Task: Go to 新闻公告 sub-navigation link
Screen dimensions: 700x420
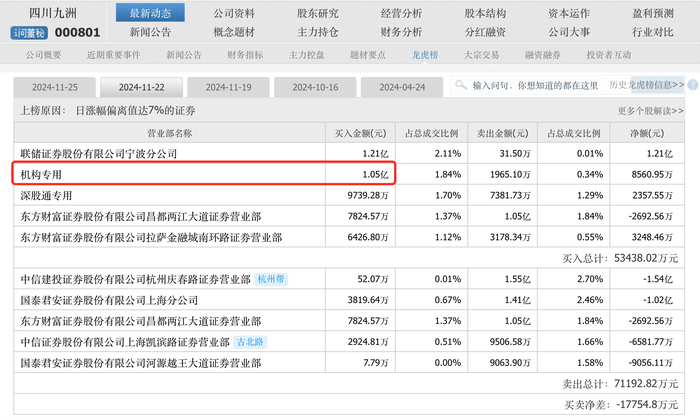Action: 184,55
